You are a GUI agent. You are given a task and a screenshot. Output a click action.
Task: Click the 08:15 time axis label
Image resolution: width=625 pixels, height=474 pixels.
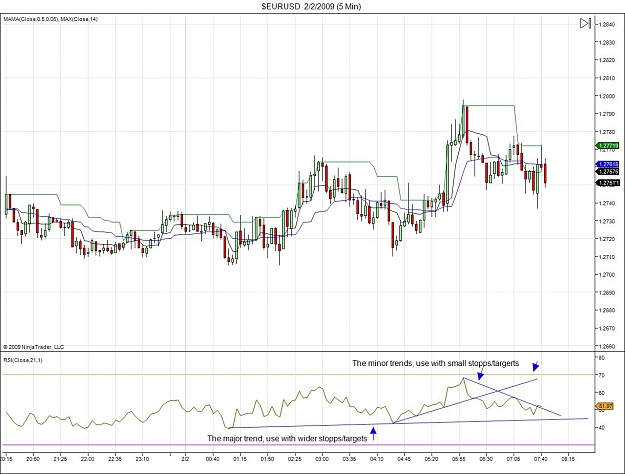(x=568, y=459)
